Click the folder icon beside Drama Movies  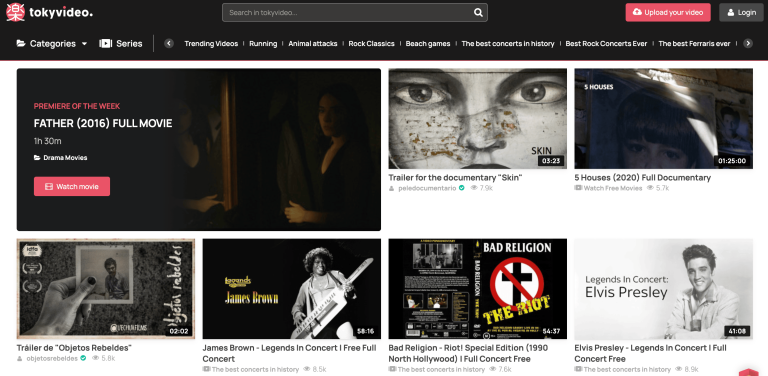coord(37,158)
